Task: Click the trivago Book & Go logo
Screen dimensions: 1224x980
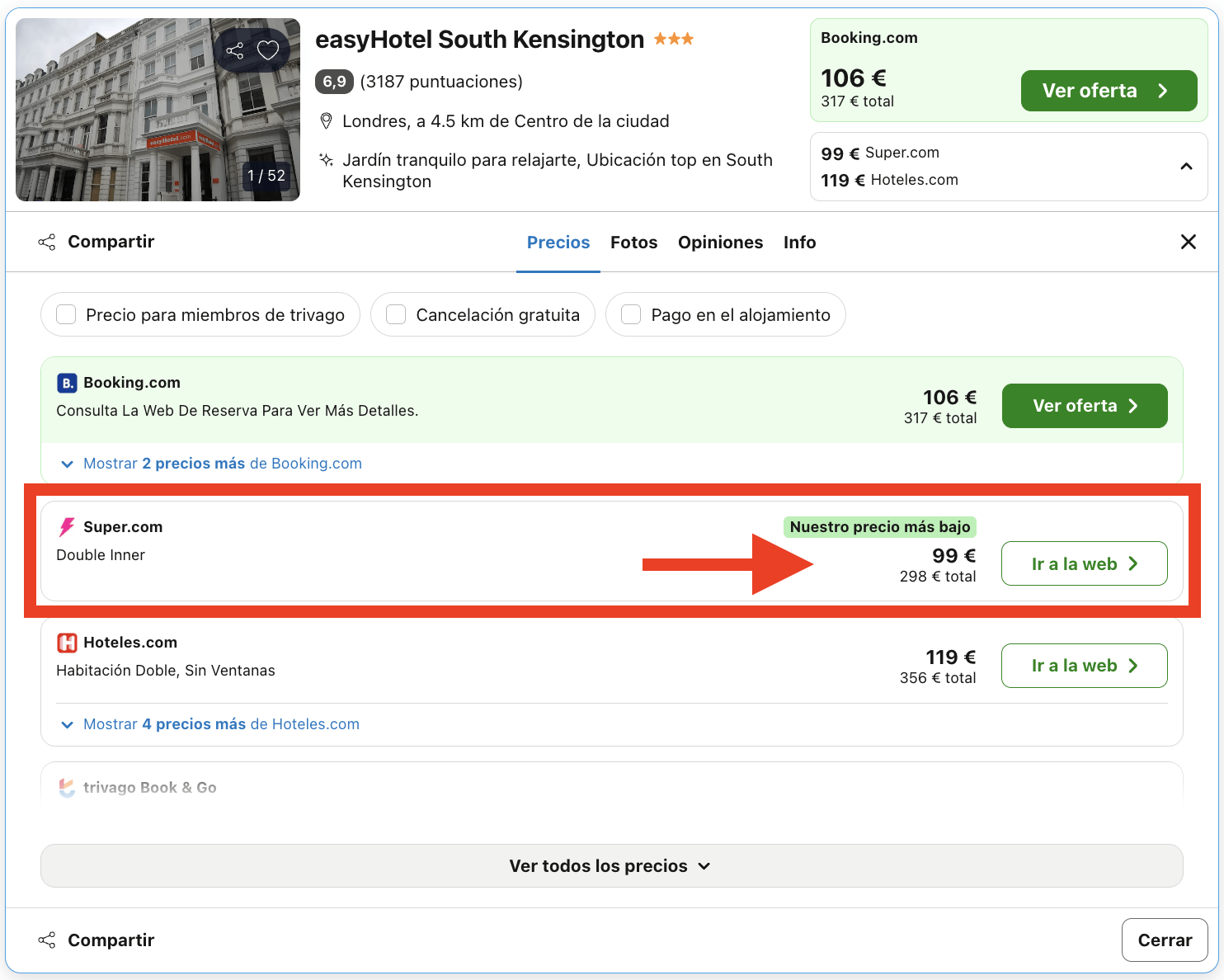Action: (67, 788)
